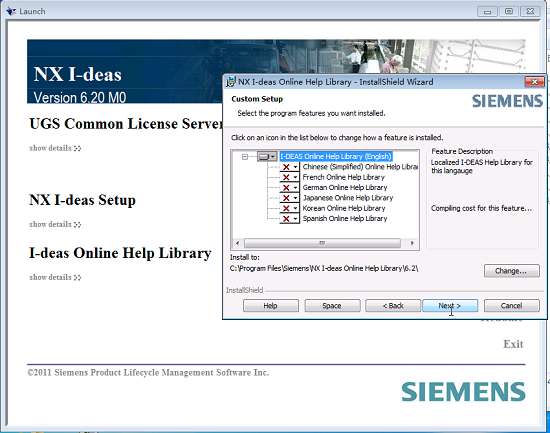550x433 pixels.
Task: Select the Korean Online Help Library label
Action: click(x=344, y=208)
